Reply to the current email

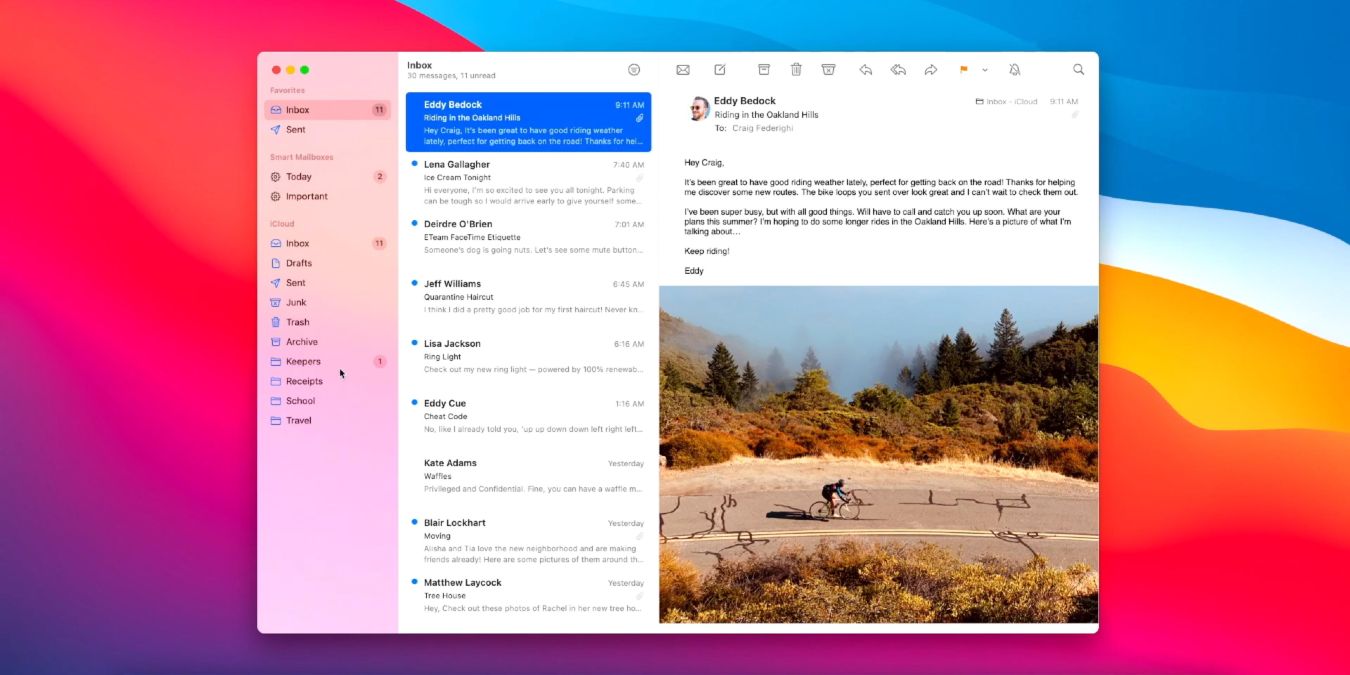pos(866,69)
